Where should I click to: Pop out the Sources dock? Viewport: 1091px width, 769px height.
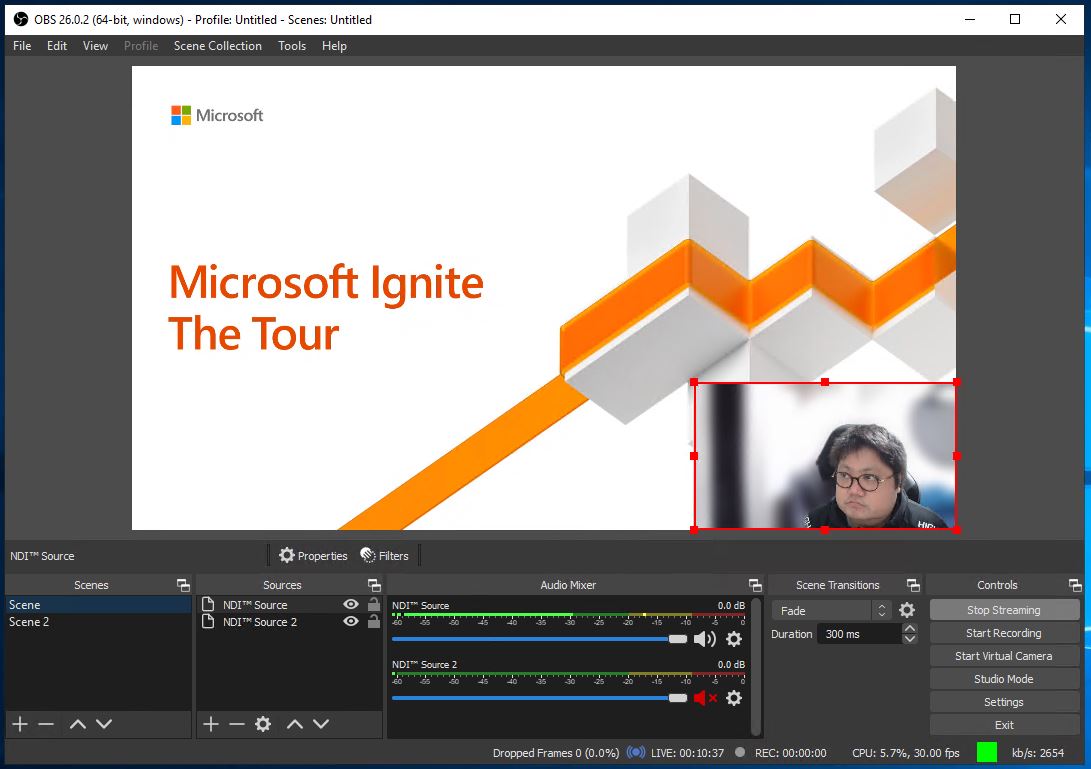(x=374, y=585)
